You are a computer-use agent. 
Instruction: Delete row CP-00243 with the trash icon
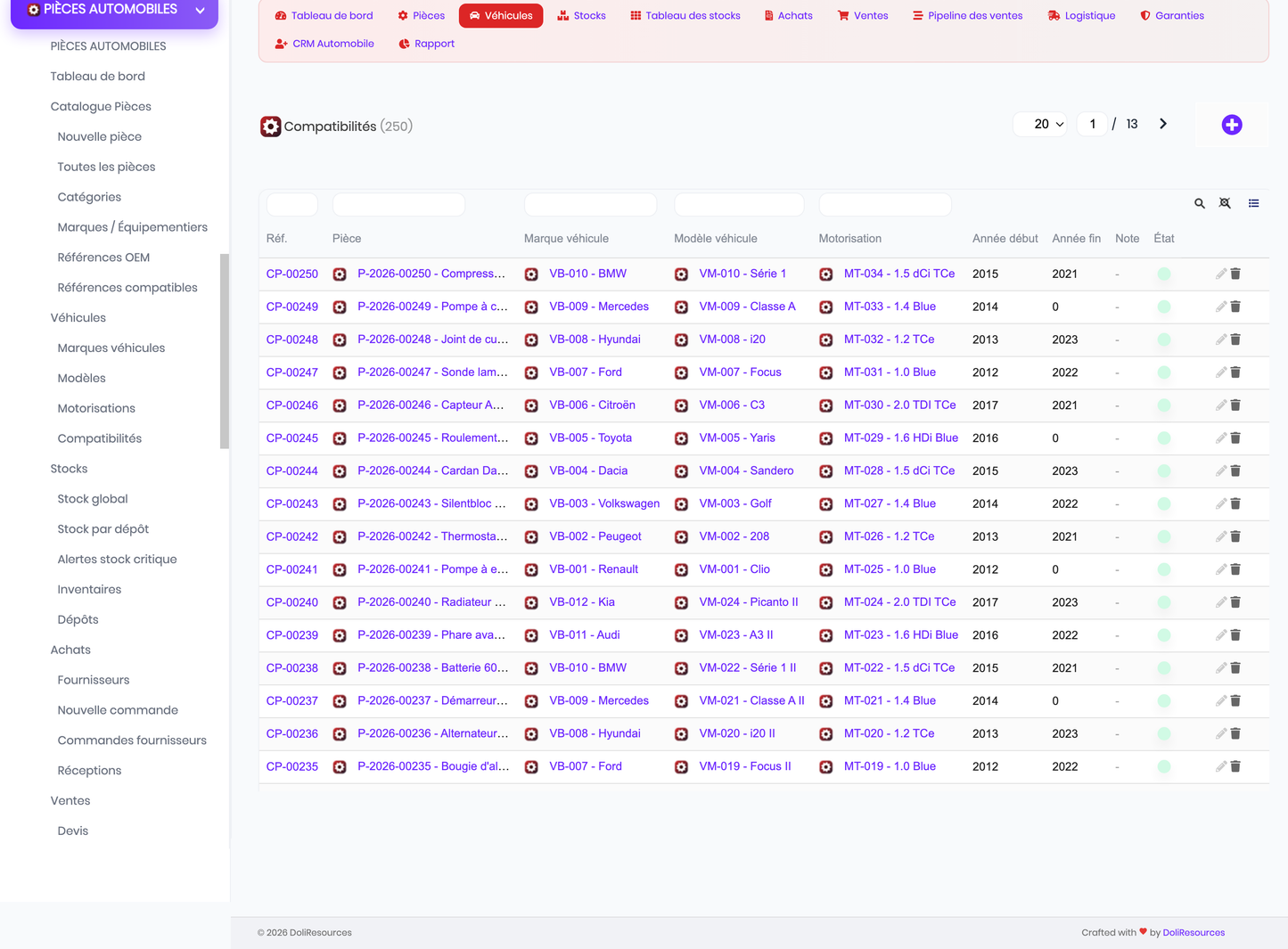[1235, 503]
